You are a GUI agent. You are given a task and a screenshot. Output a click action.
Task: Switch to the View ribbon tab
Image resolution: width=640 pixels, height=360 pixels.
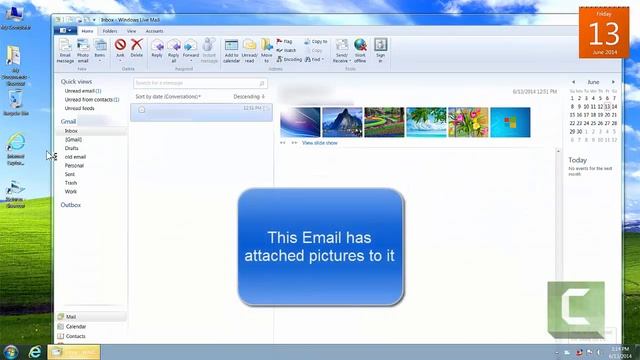point(131,31)
